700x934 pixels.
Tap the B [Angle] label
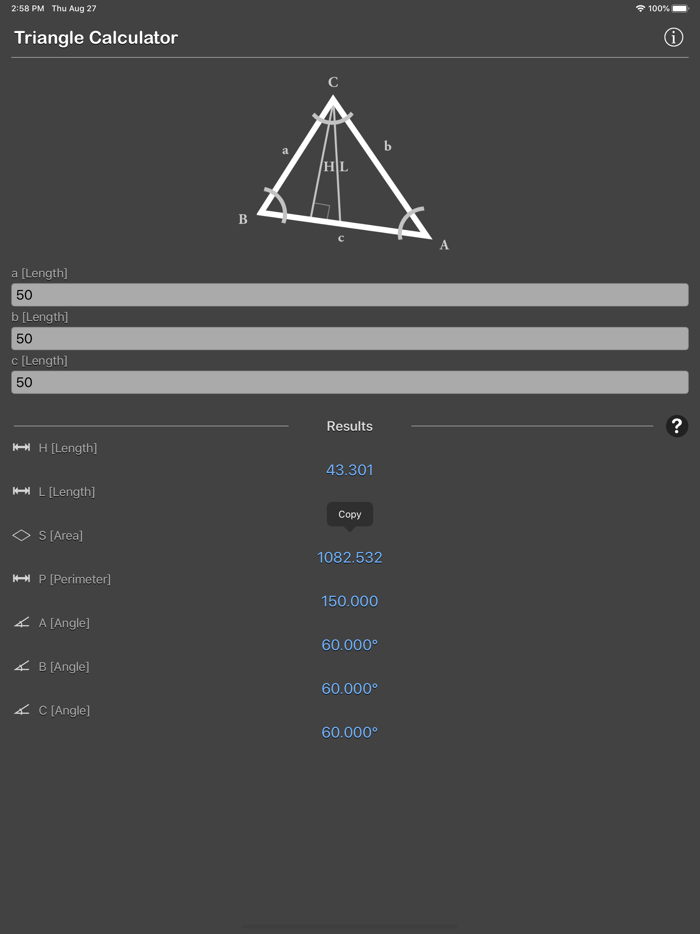click(x=64, y=667)
